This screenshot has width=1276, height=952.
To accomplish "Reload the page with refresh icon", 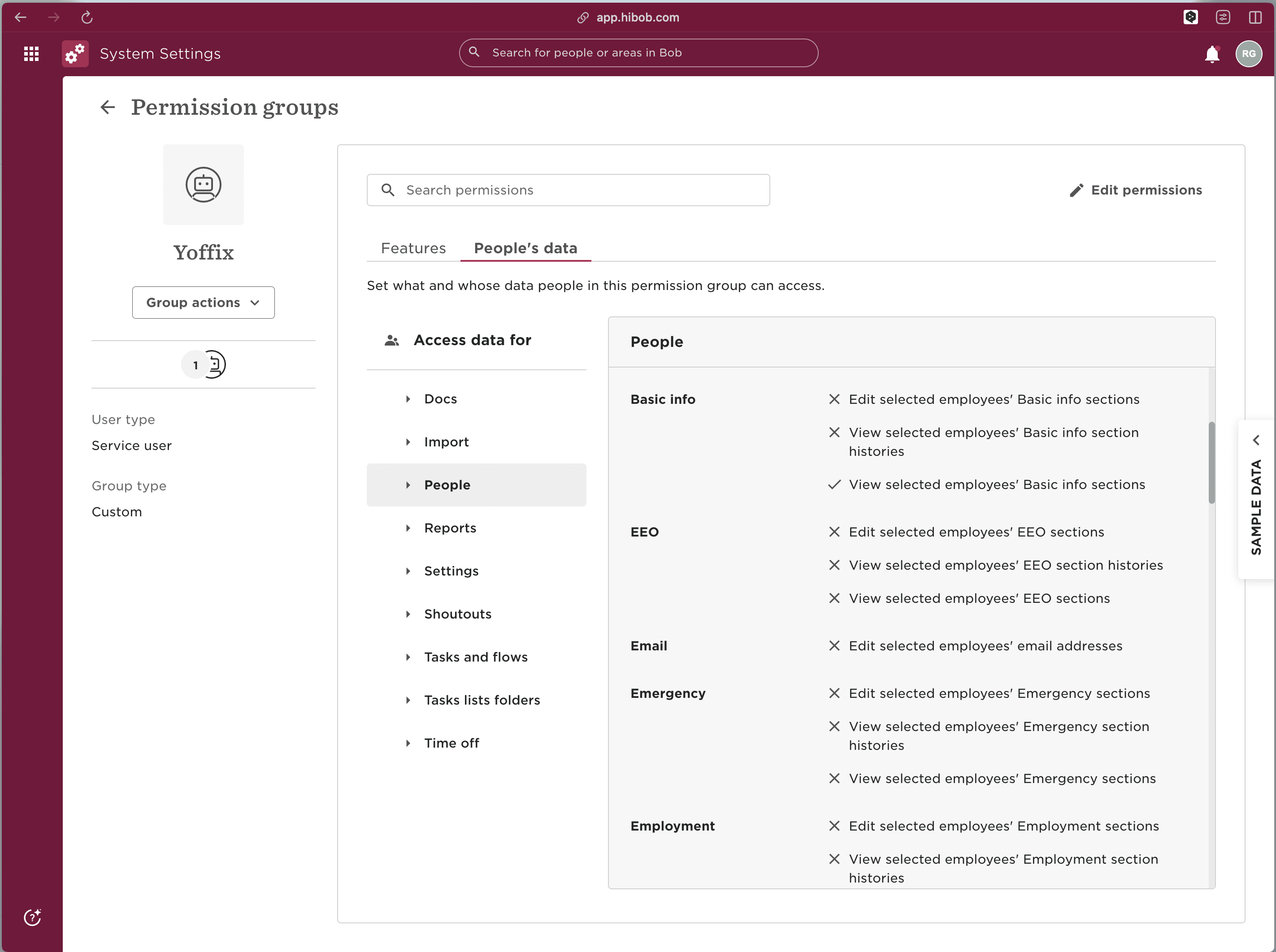I will (x=87, y=17).
